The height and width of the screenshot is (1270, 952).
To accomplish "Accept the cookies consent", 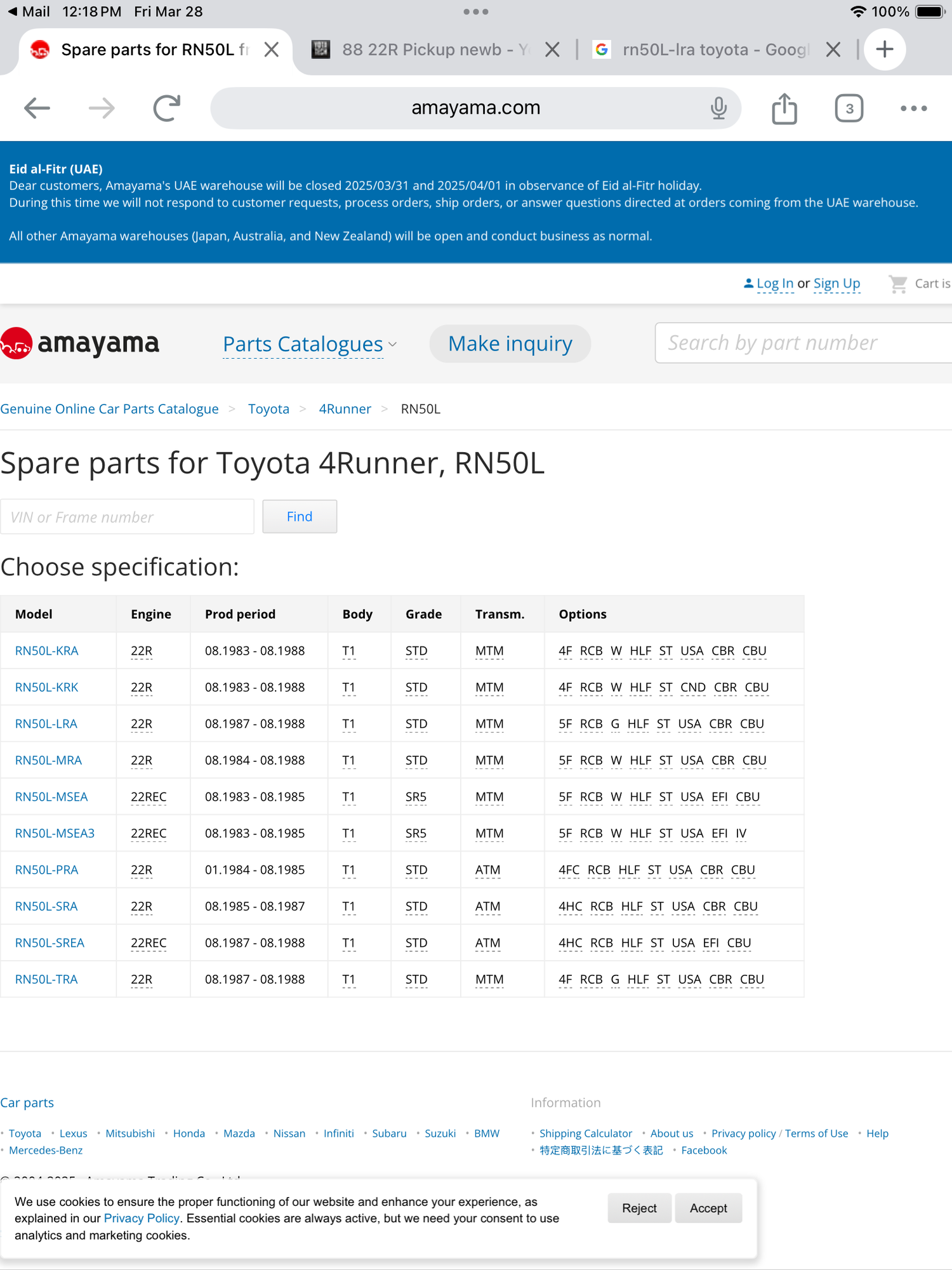I will [x=708, y=1208].
